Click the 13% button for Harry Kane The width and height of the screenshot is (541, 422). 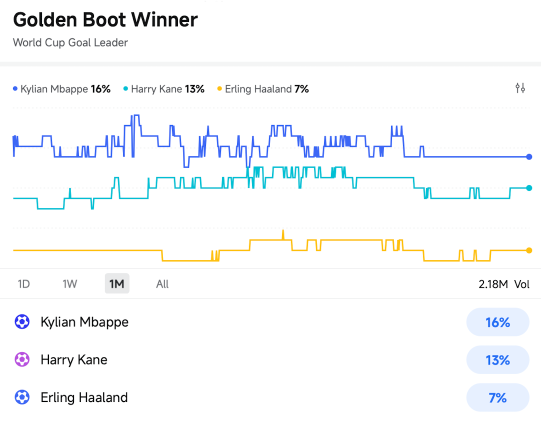(x=498, y=360)
